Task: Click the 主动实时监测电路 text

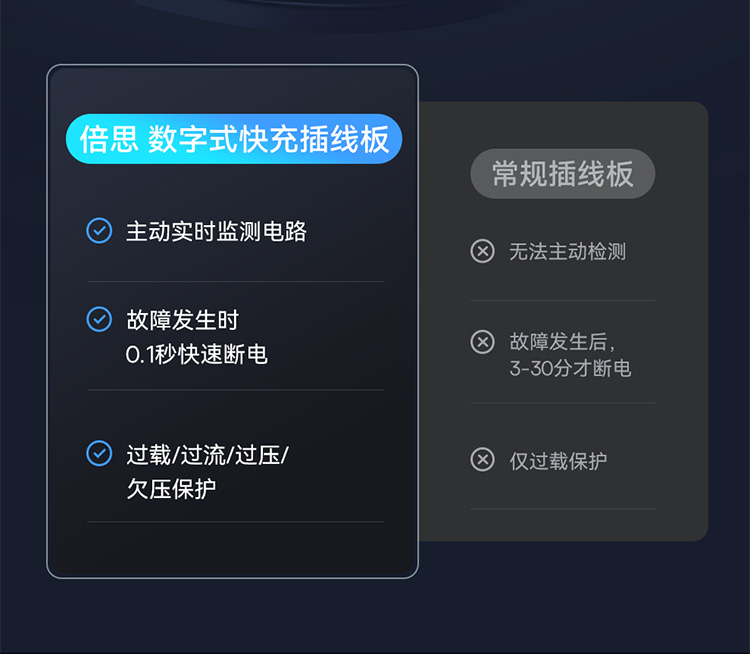Action: 216,232
